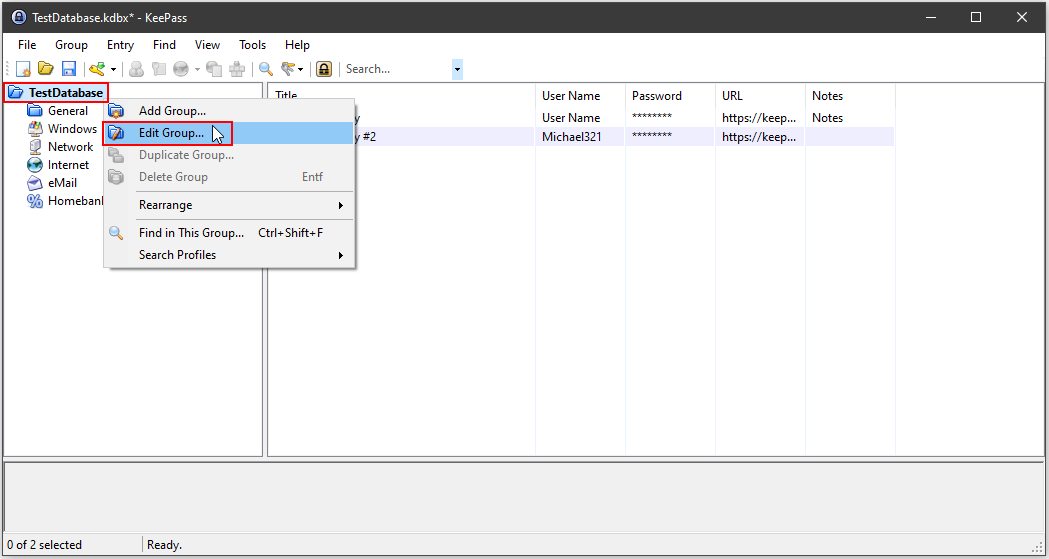Click the Add Entry key icon
1049x559 pixels.
[98, 69]
